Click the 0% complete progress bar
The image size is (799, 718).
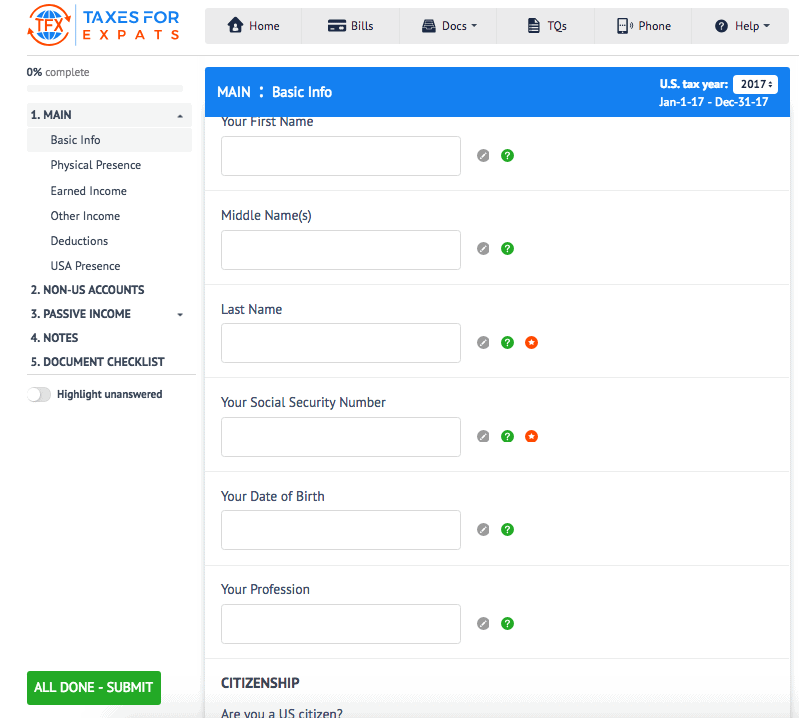(105, 89)
